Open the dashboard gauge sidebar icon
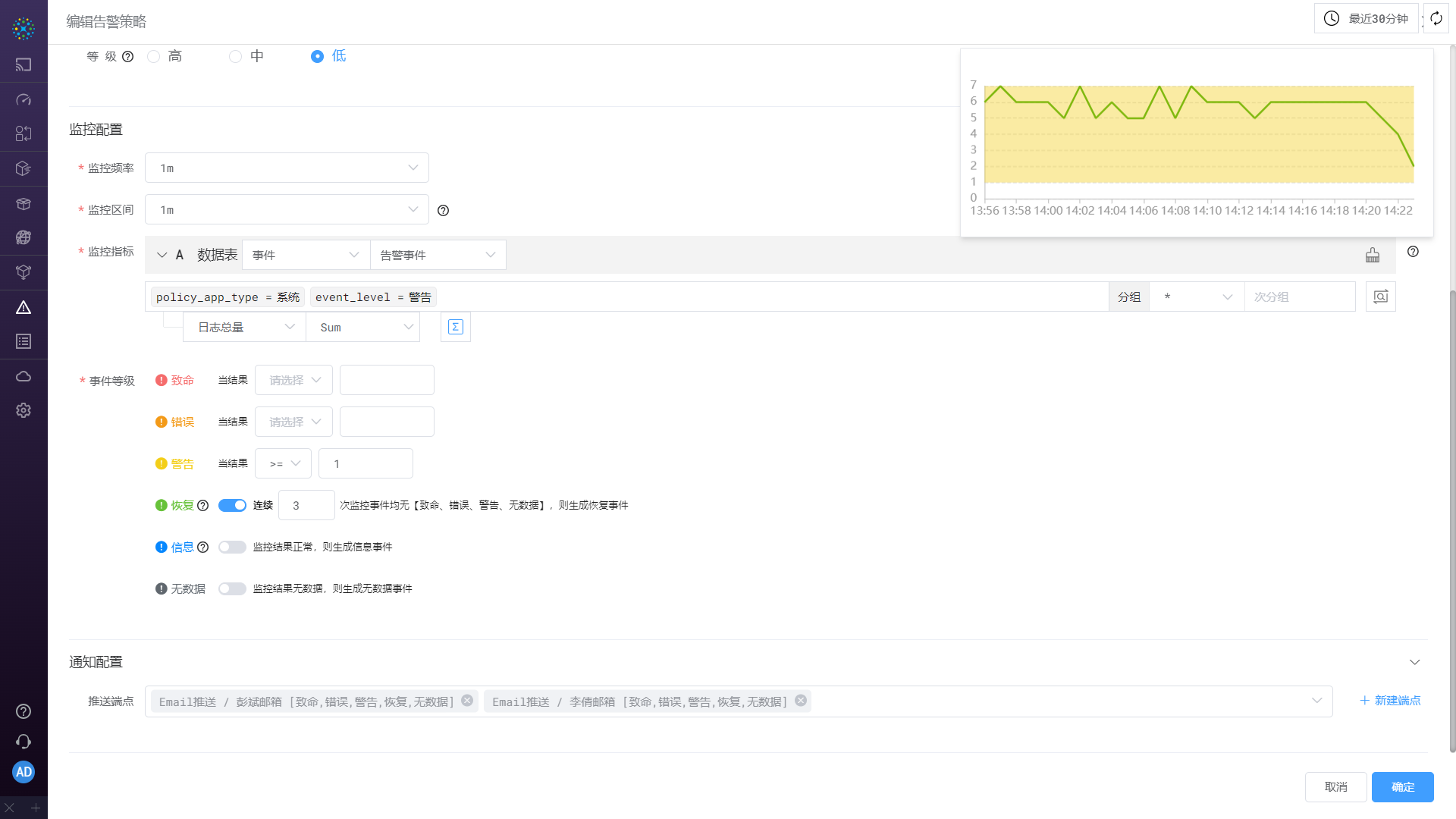This screenshot has height=819, width=1456. tap(24, 99)
